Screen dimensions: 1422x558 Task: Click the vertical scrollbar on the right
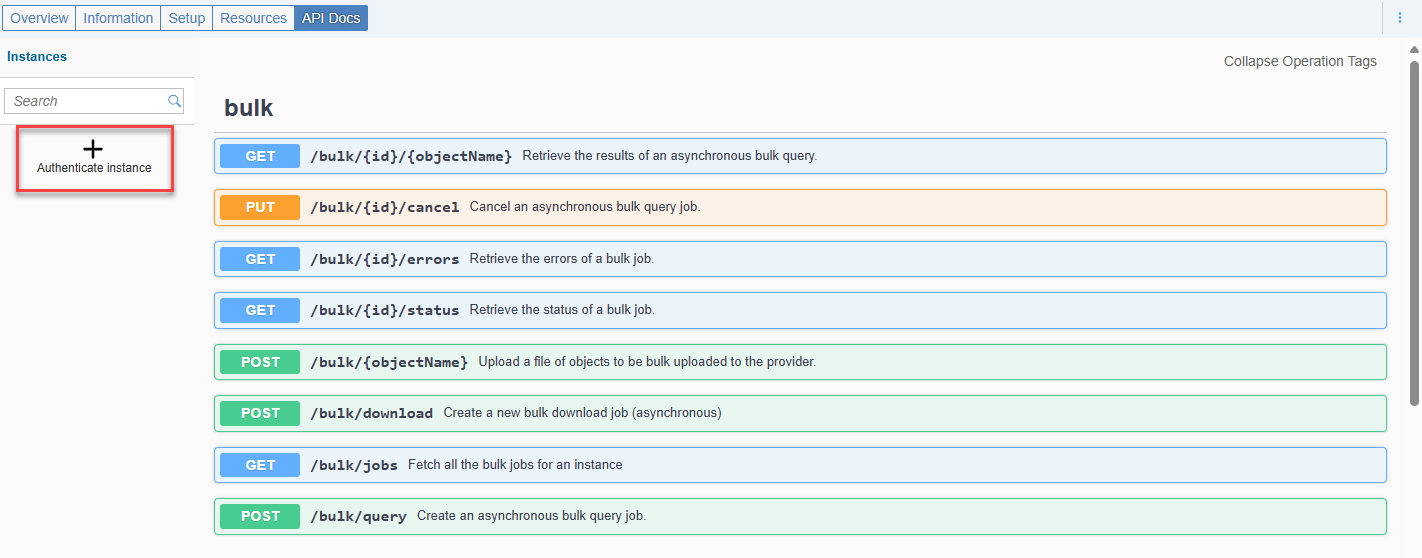click(x=1414, y=230)
